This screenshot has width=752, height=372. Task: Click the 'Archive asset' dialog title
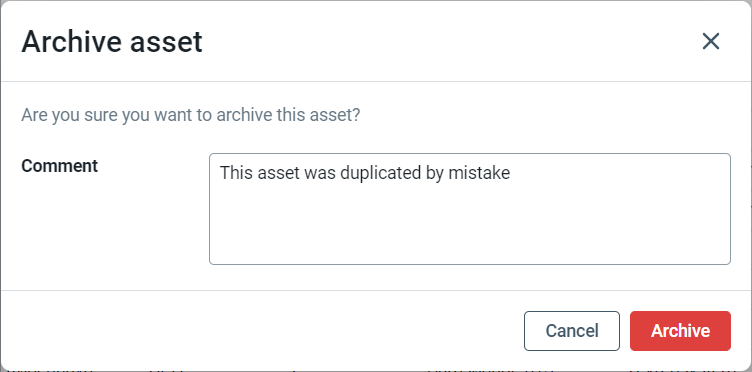point(112,42)
